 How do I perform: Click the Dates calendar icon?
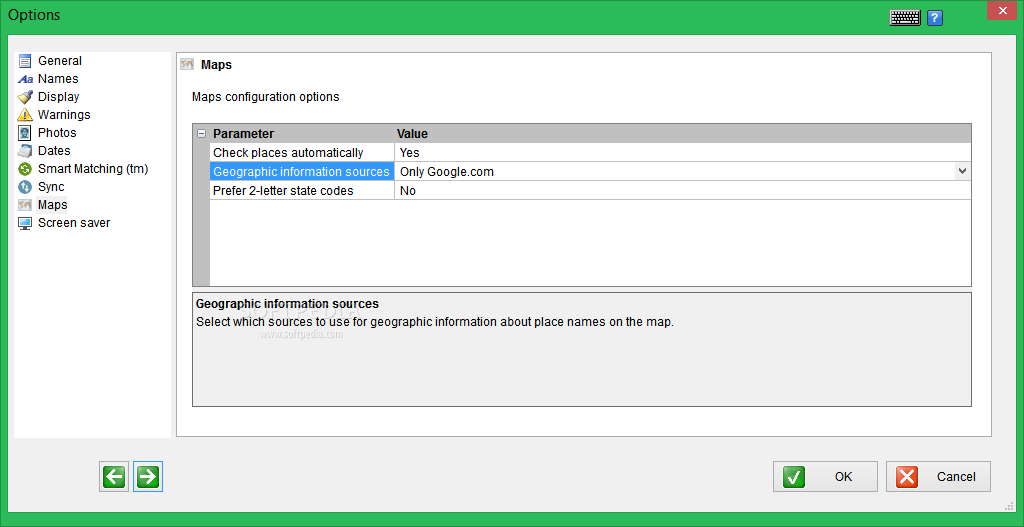(x=25, y=151)
